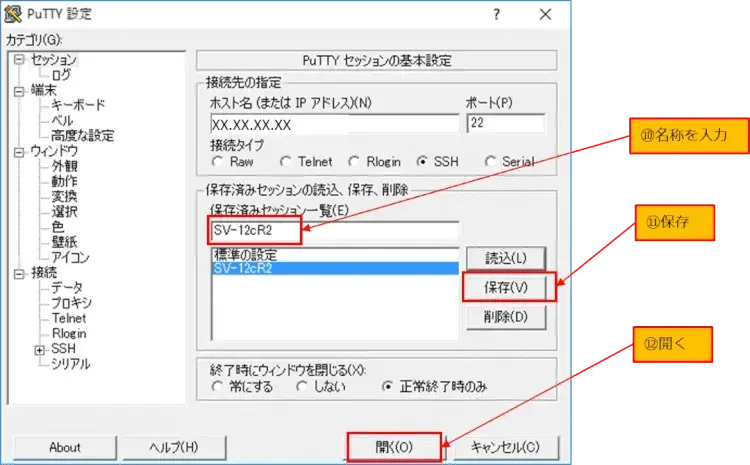
Task: Select the Telnet connection type option
Action: pos(286,161)
